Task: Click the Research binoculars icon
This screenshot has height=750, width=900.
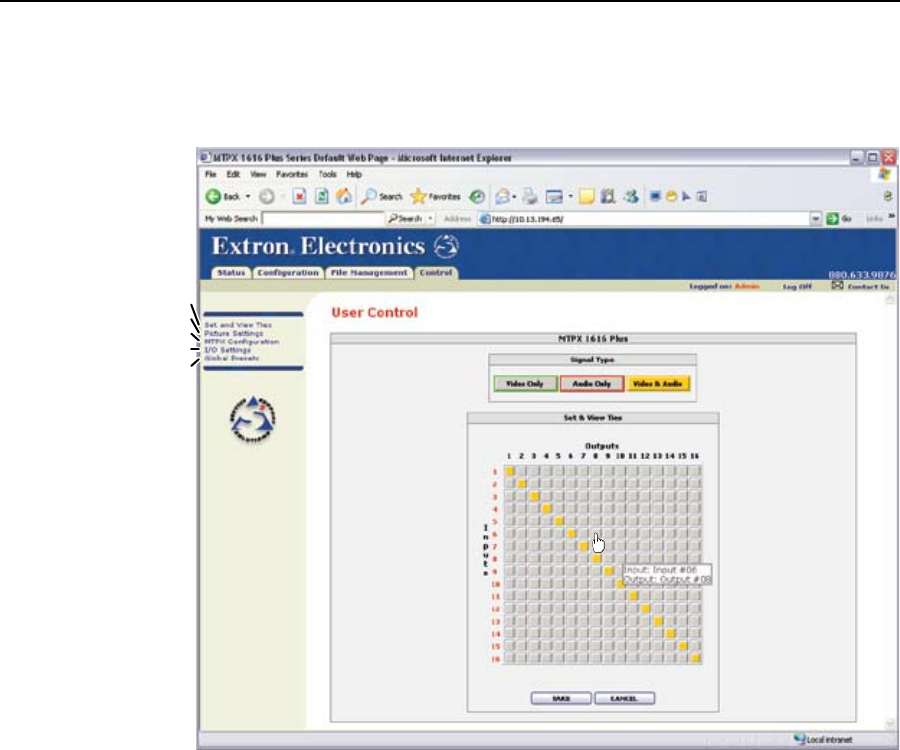Action: point(608,196)
